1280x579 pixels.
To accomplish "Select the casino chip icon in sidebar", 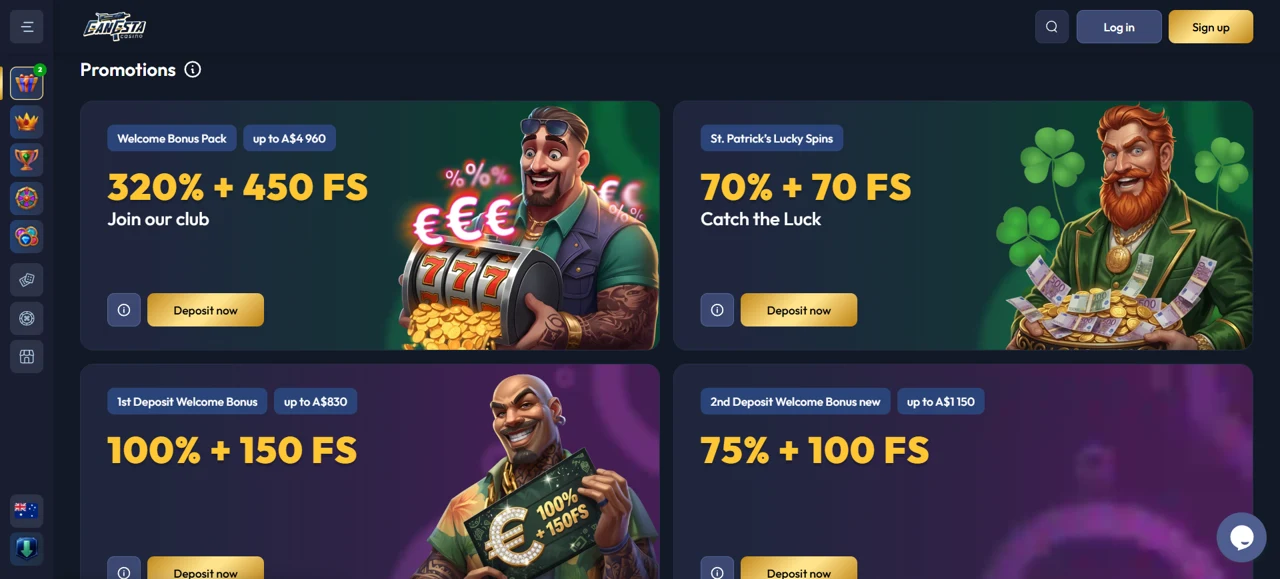I will point(27,318).
